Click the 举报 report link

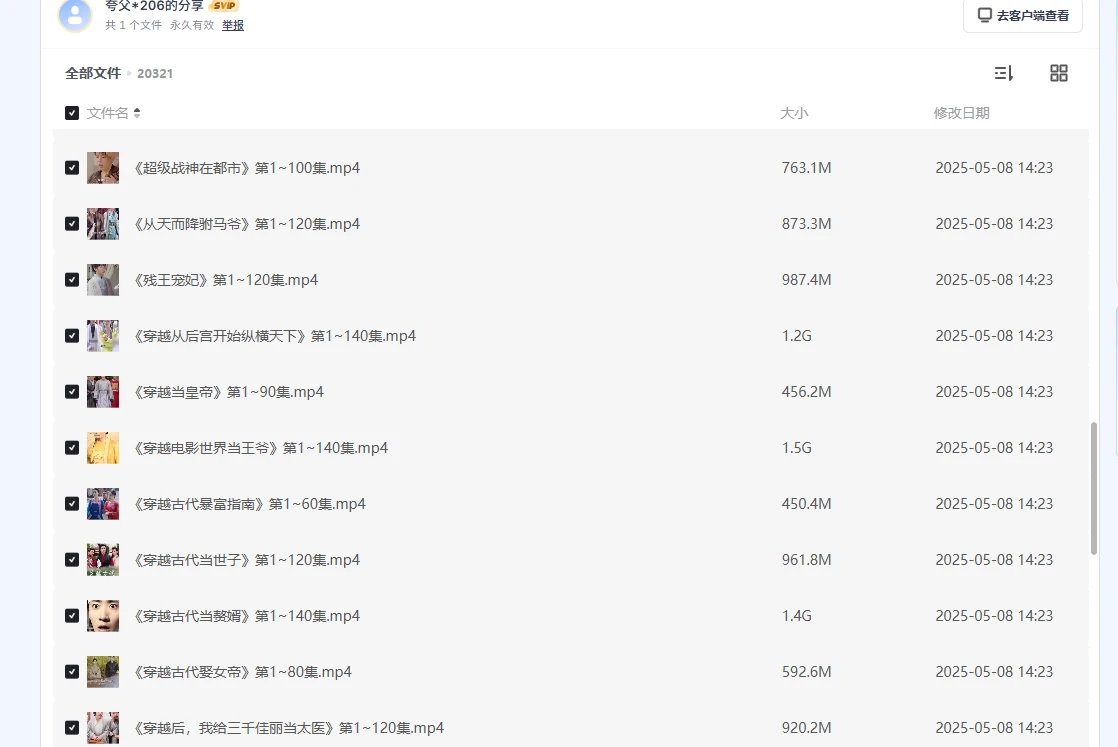coord(233,25)
